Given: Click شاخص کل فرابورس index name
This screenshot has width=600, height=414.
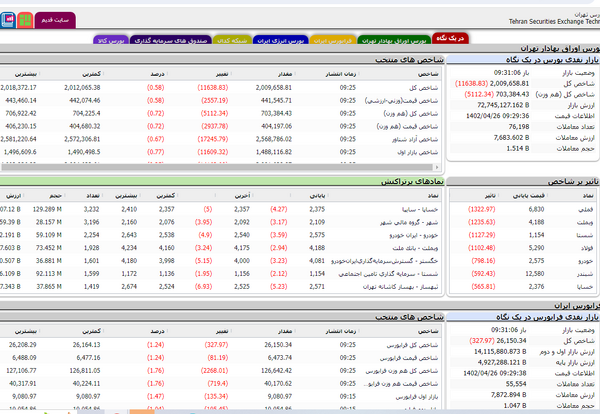Looking at the screenshot, I should 412,345.
